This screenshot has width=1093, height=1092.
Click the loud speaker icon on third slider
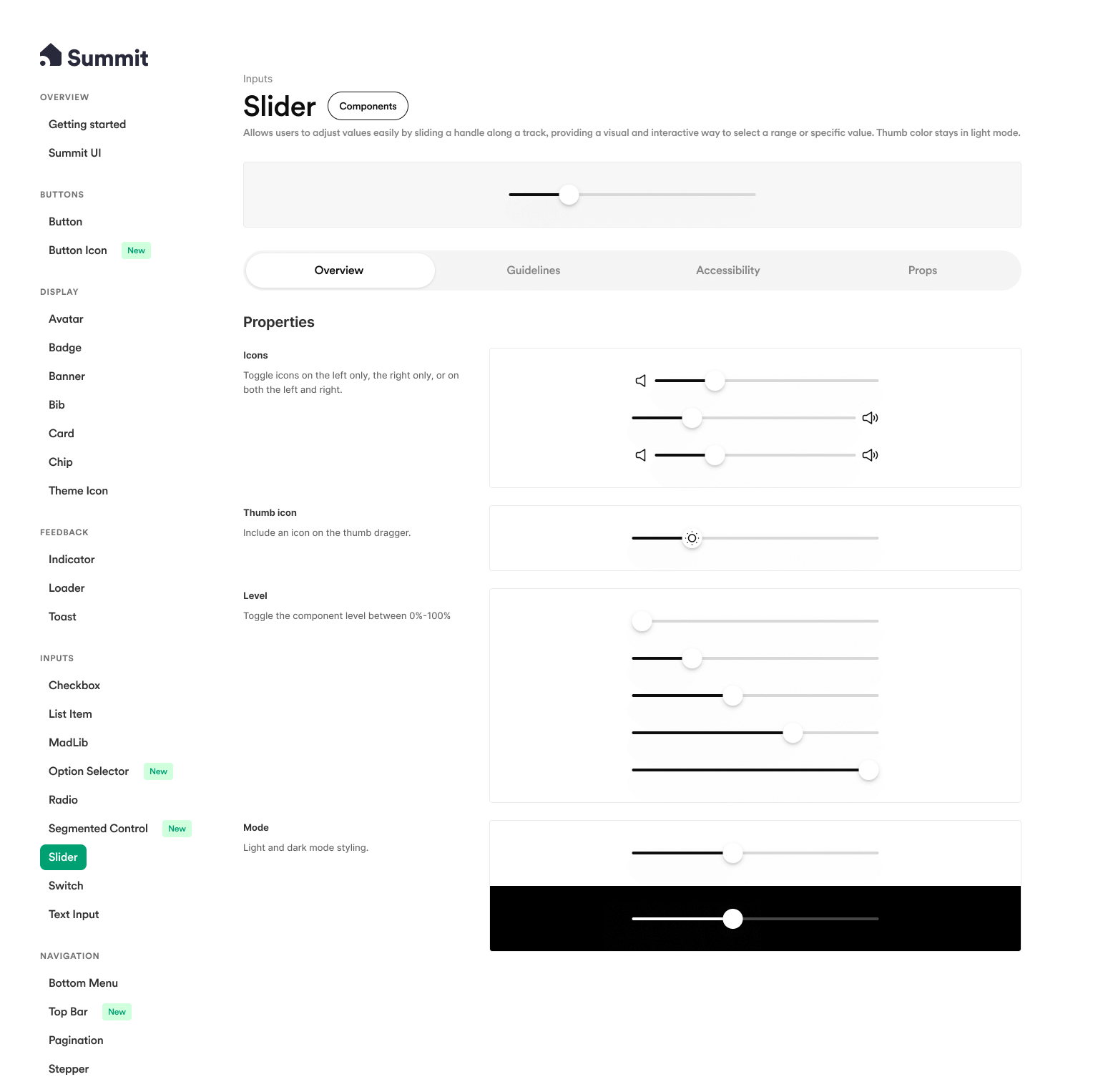(870, 455)
